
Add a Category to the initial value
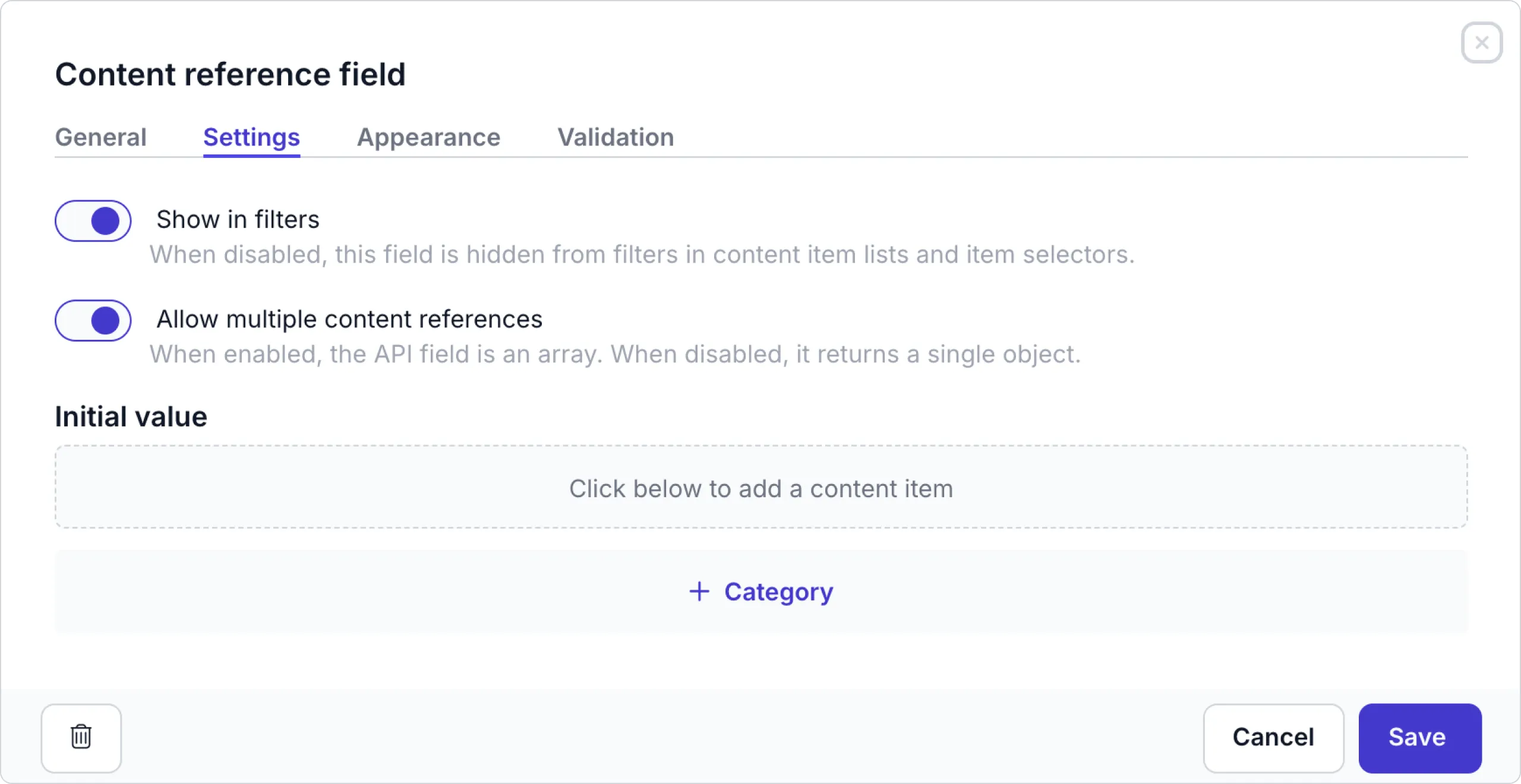(x=761, y=592)
